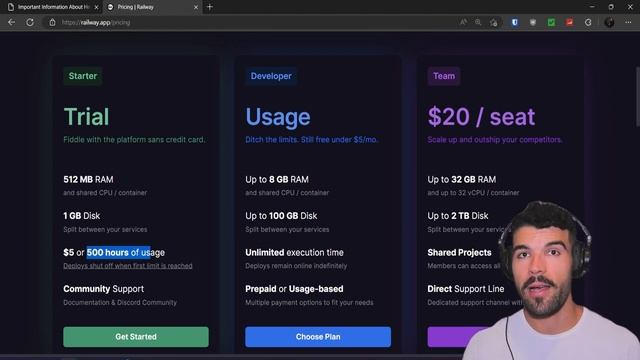This screenshot has height=360, width=640.
Task: Click 'Up to 8 GB RAM' text
Action: point(277,180)
